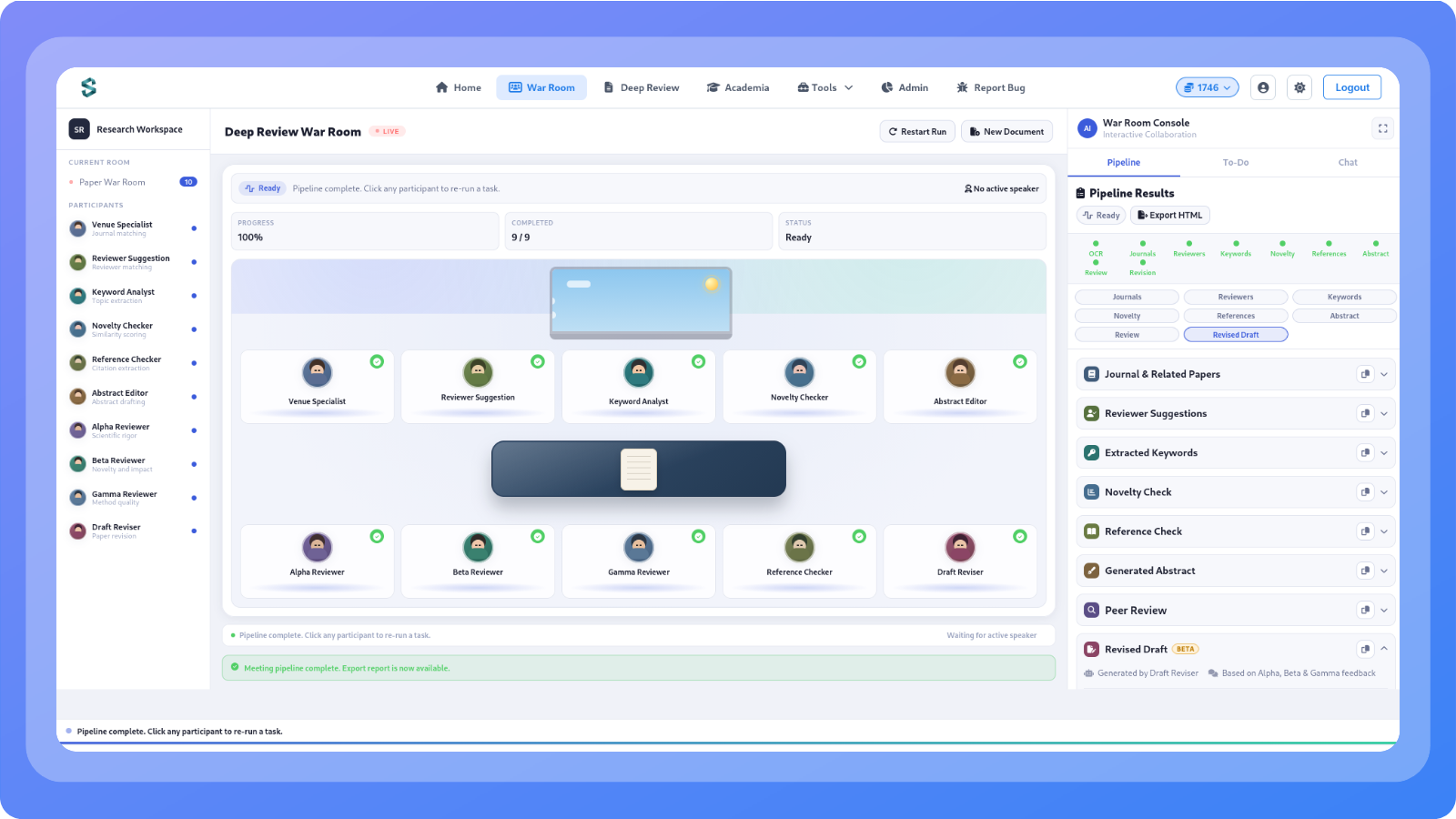Select the Review filter chip
Image resolution: width=1456 pixels, height=819 pixels.
pyautogui.click(x=1127, y=335)
